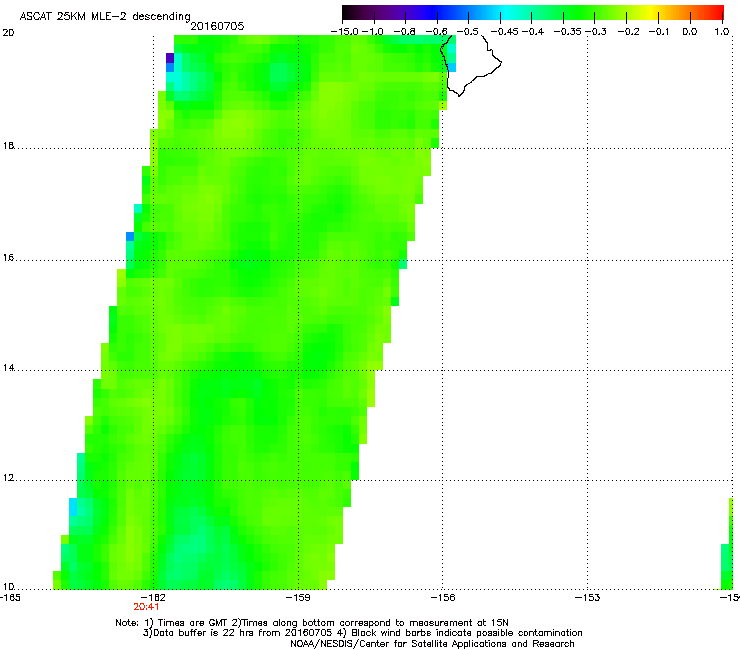The height and width of the screenshot is (650, 740).
Task: Select the -0.45 colorbar tick label
Action: (x=505, y=32)
